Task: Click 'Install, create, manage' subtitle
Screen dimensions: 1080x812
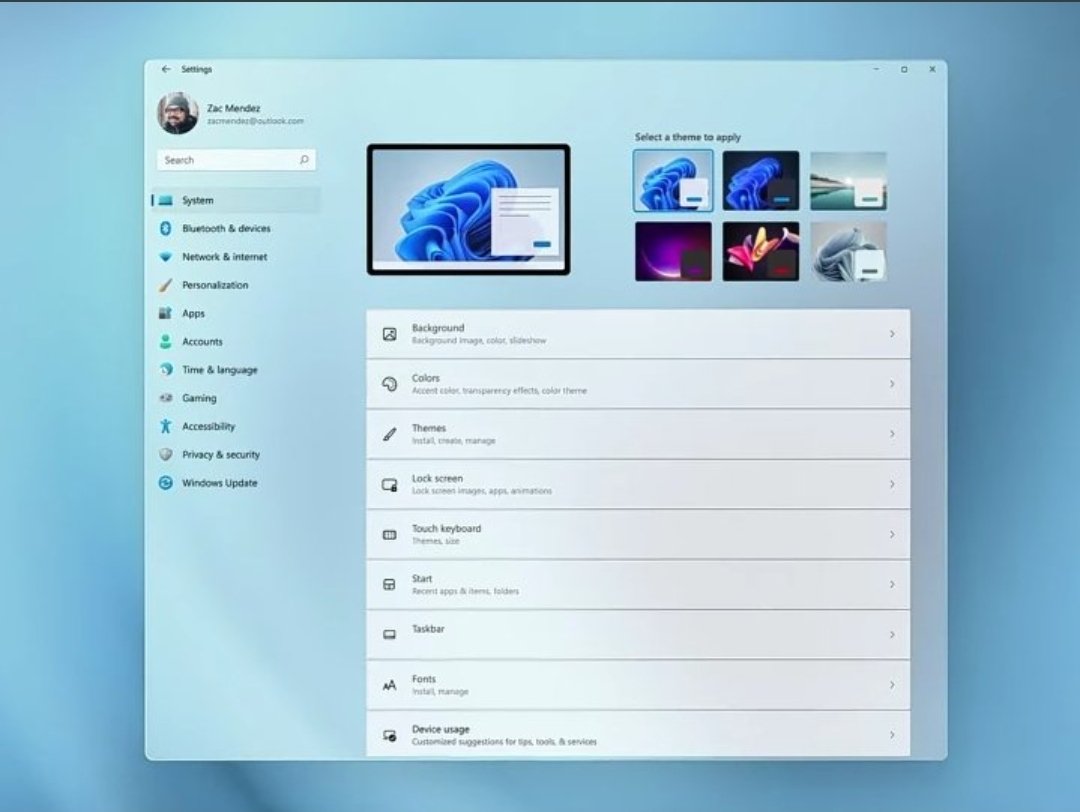Action: [453, 441]
